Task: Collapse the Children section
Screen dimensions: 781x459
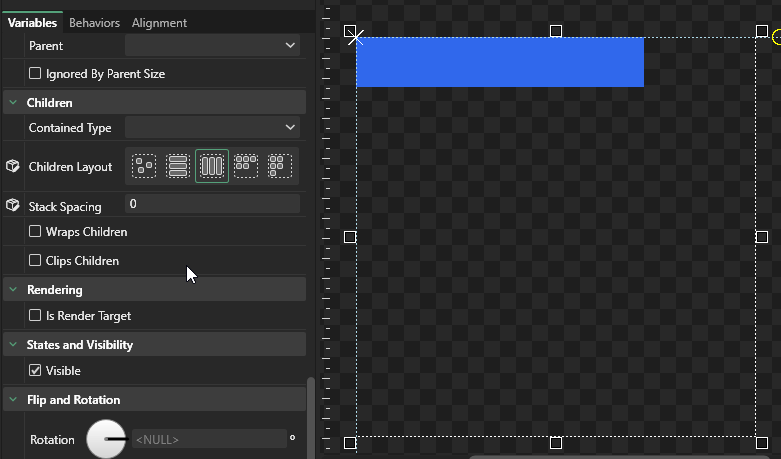Action: point(13,102)
